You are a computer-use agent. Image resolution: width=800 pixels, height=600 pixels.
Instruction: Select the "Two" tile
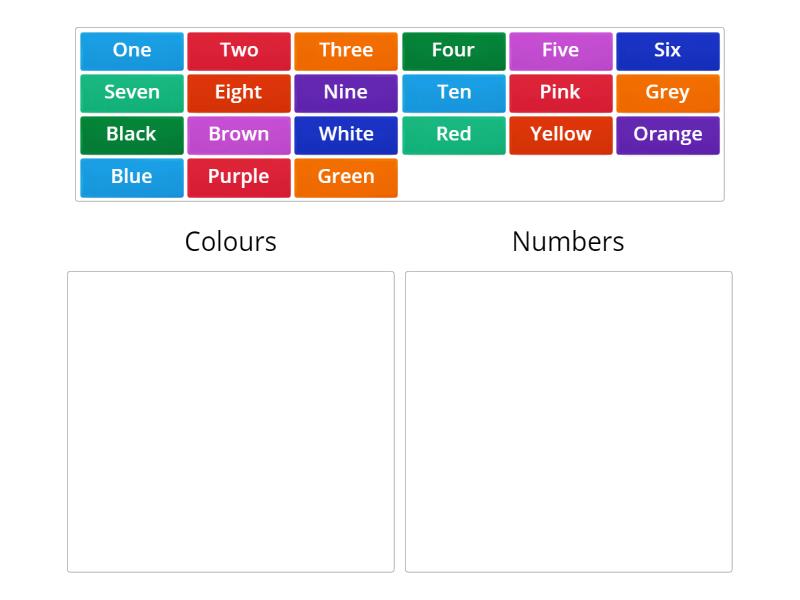pos(239,50)
